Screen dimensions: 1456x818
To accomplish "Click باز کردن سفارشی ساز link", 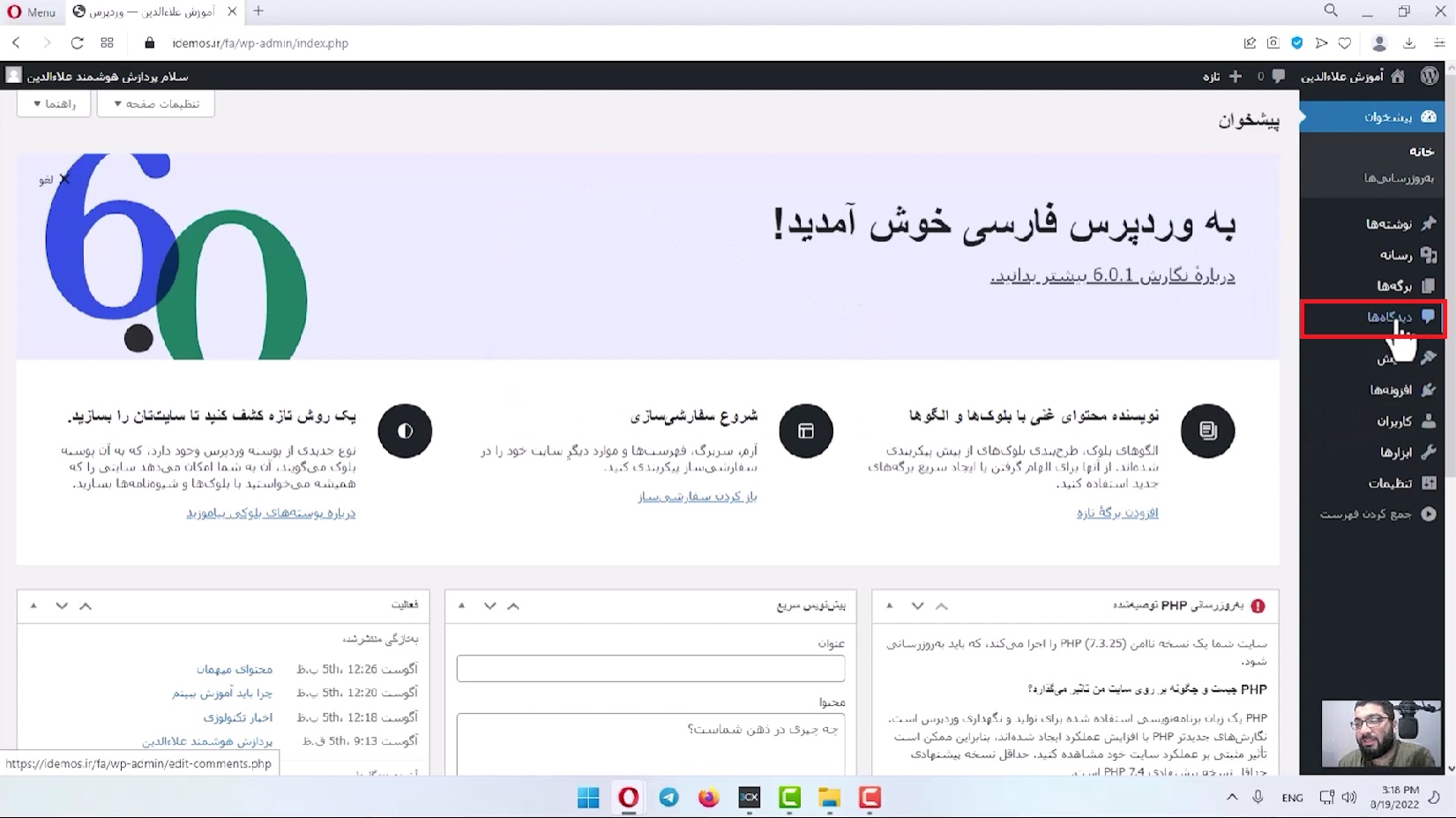I will (697, 497).
